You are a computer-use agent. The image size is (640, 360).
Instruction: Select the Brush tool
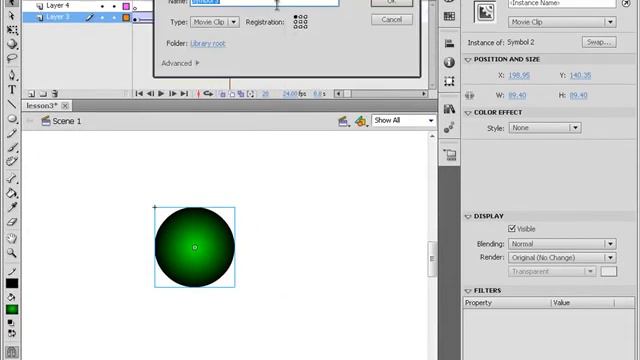click(x=12, y=147)
